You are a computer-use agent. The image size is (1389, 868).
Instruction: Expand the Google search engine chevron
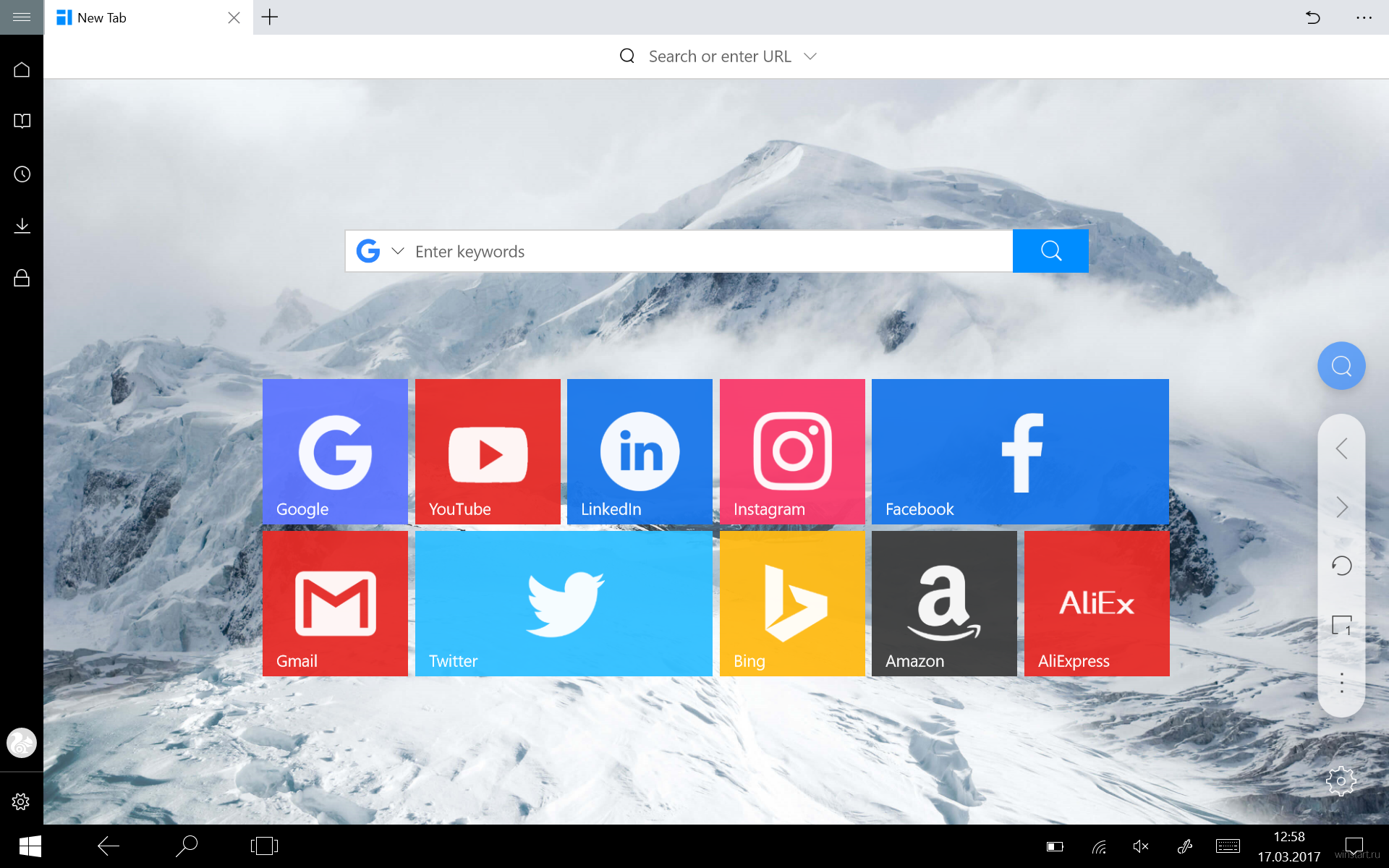pyautogui.click(x=397, y=251)
